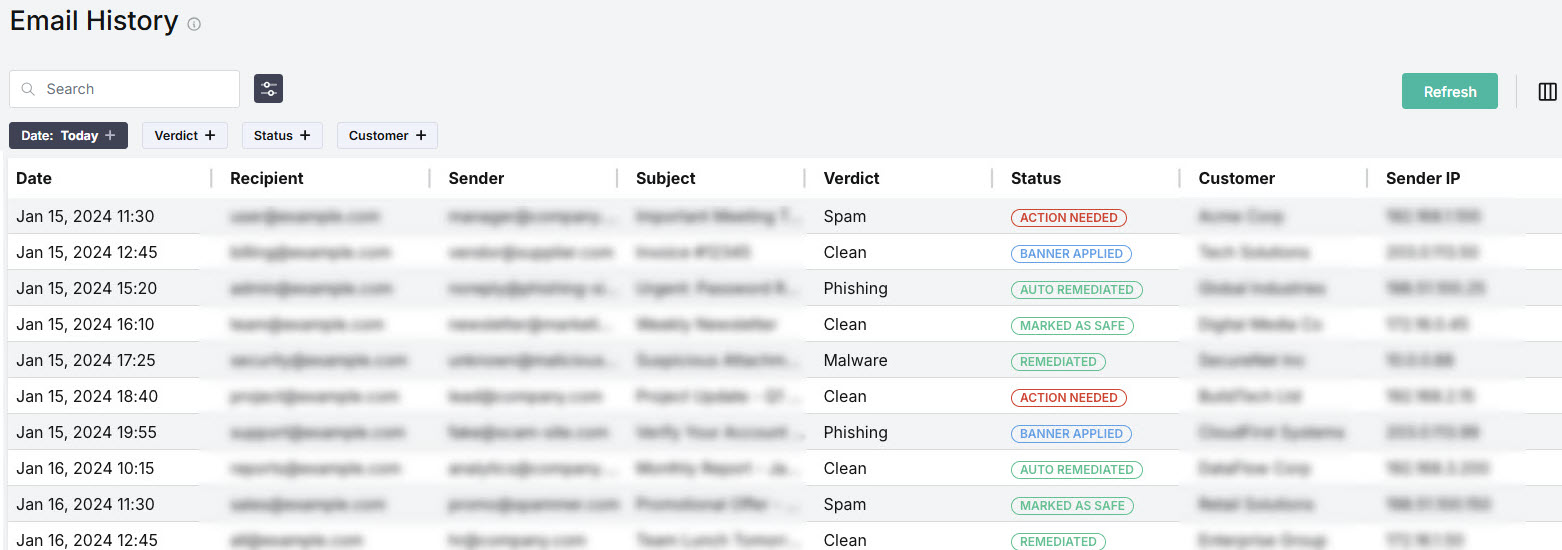Image resolution: width=1562 pixels, height=550 pixels.
Task: Open the filter sliders icon button
Action: [268, 89]
